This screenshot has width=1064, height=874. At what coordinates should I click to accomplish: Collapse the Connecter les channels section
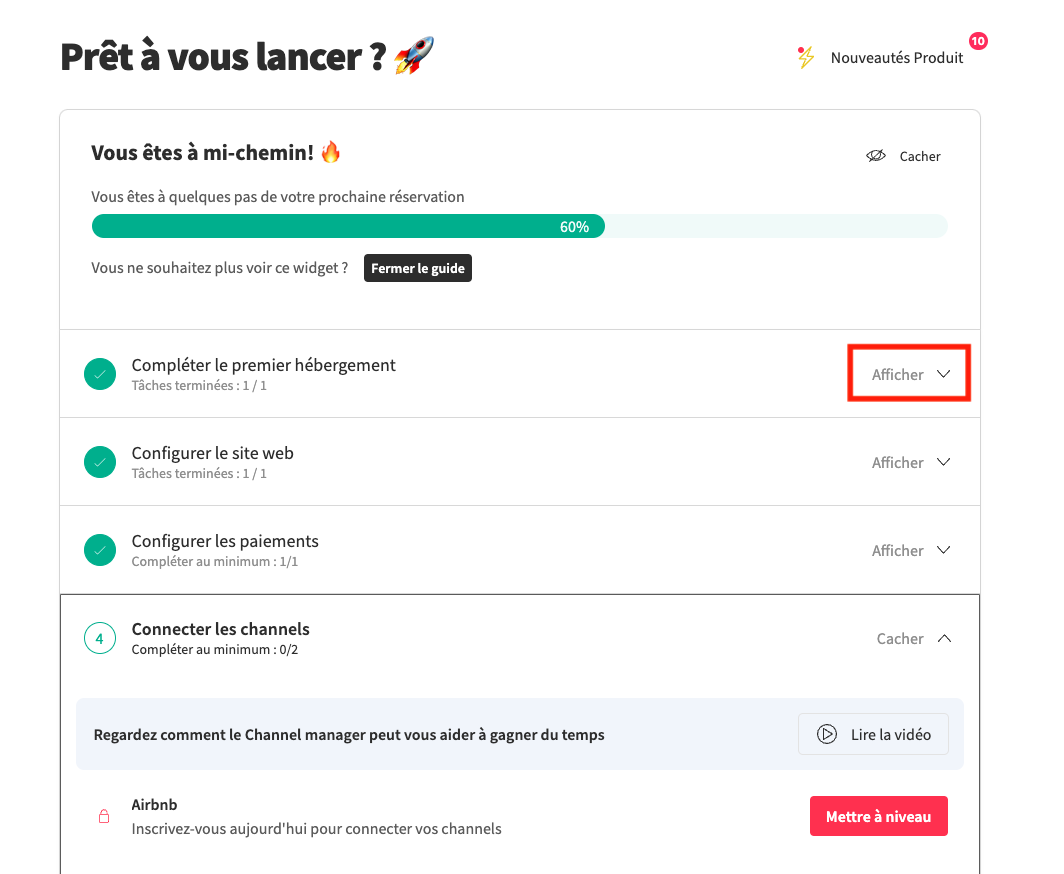[913, 638]
